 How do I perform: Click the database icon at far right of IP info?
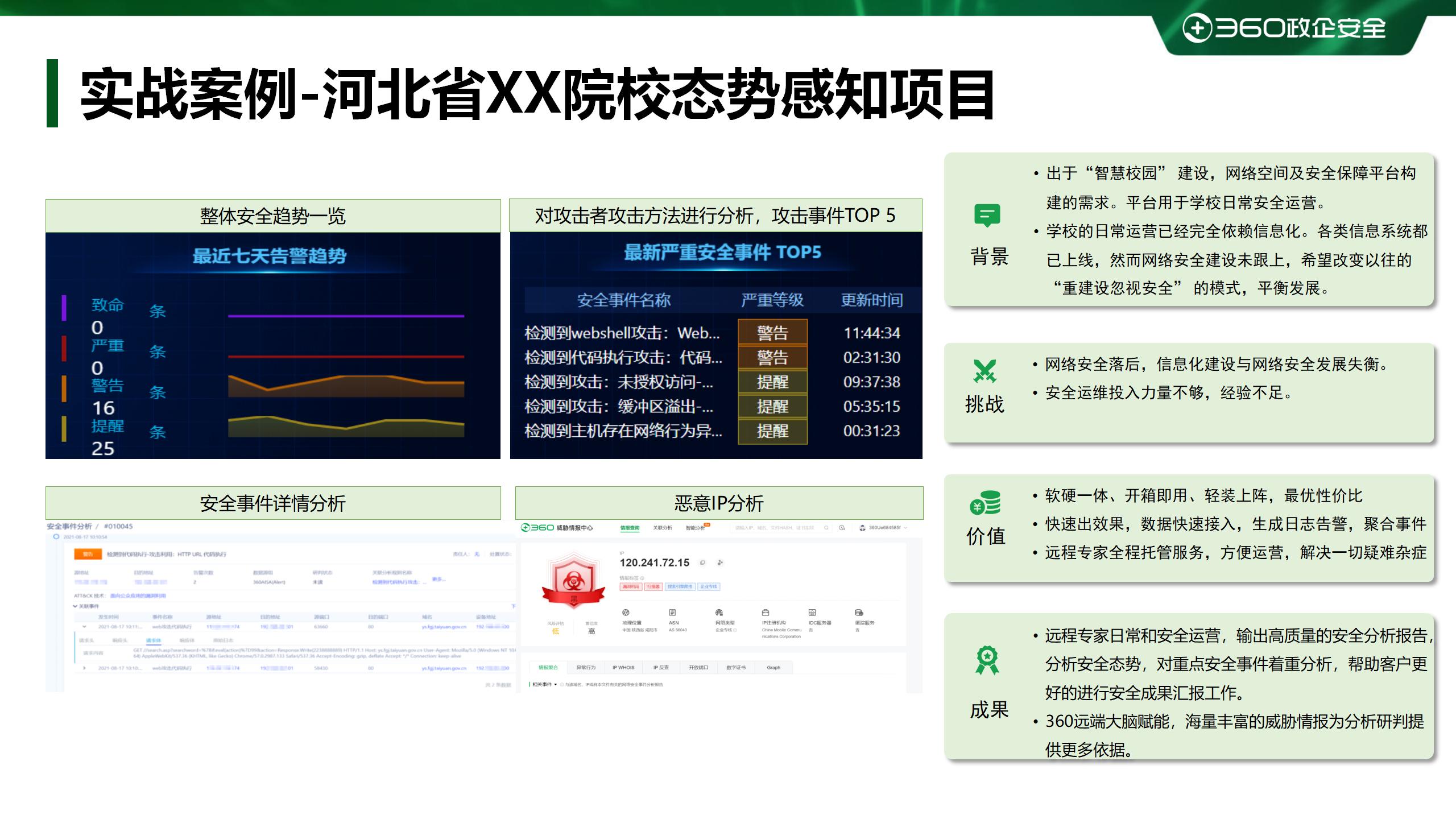(859, 613)
